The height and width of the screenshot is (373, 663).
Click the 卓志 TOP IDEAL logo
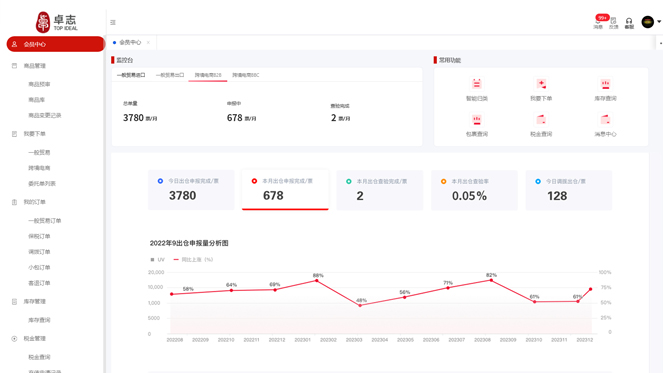click(x=57, y=22)
